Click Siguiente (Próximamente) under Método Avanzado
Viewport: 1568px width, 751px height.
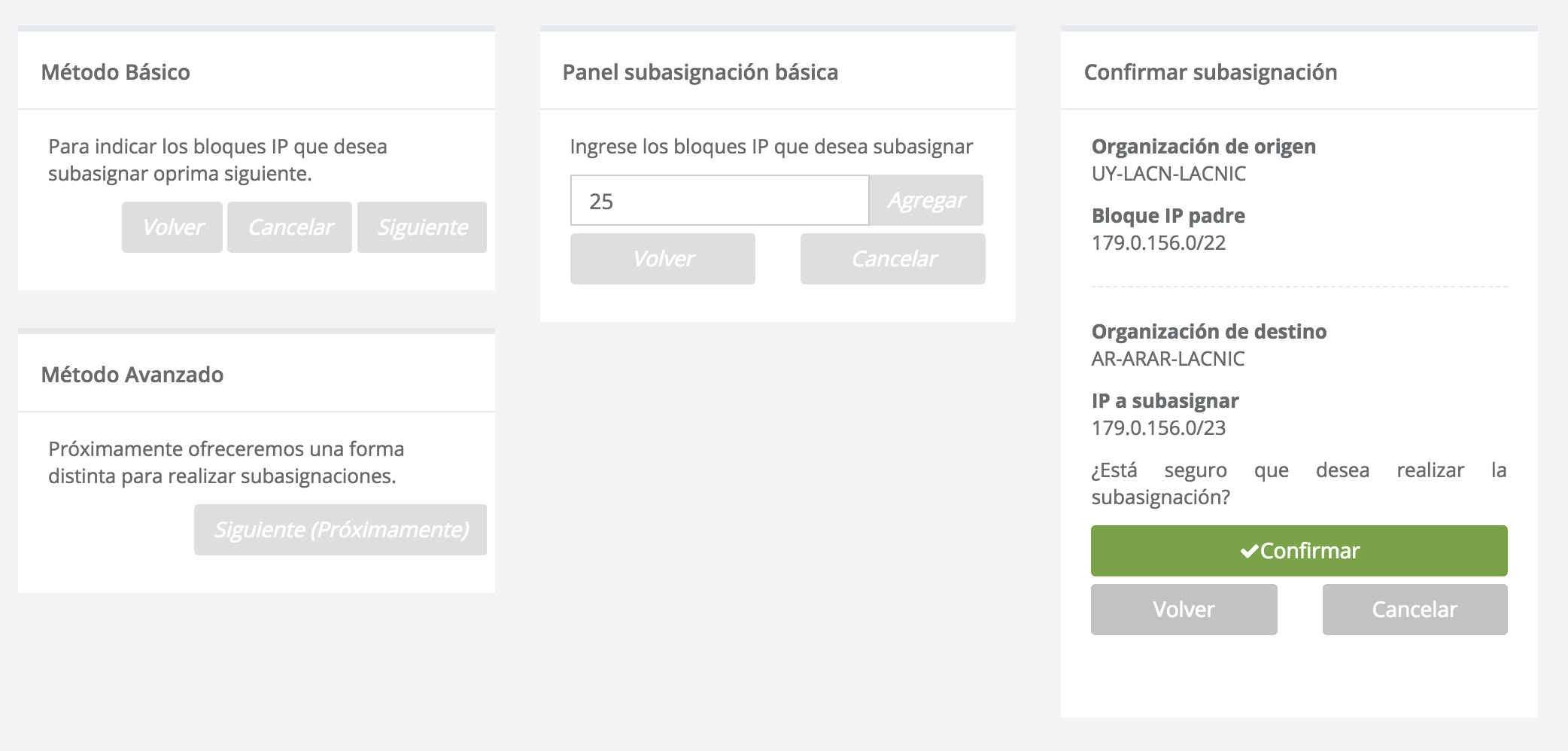[x=340, y=530]
